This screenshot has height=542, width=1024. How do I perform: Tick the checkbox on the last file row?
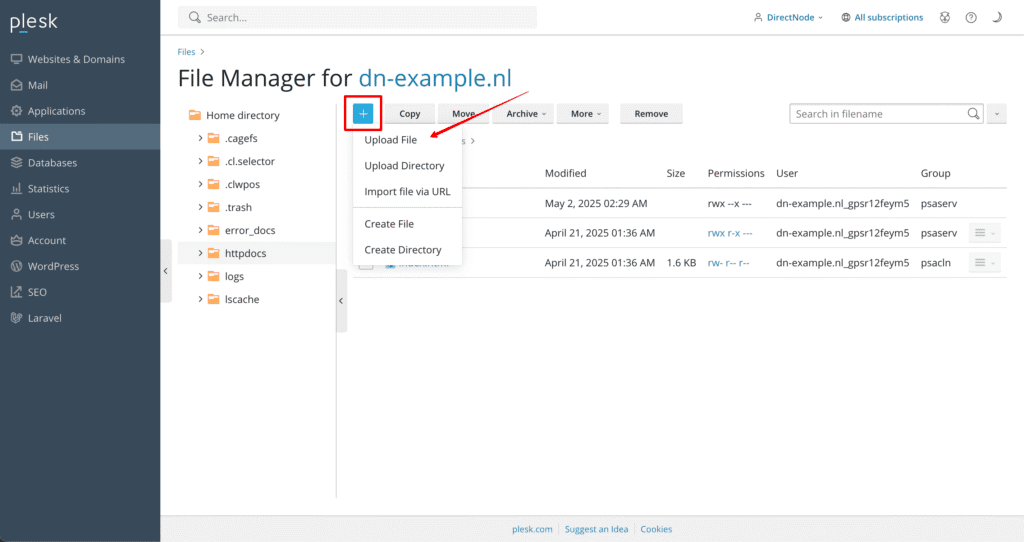366,264
